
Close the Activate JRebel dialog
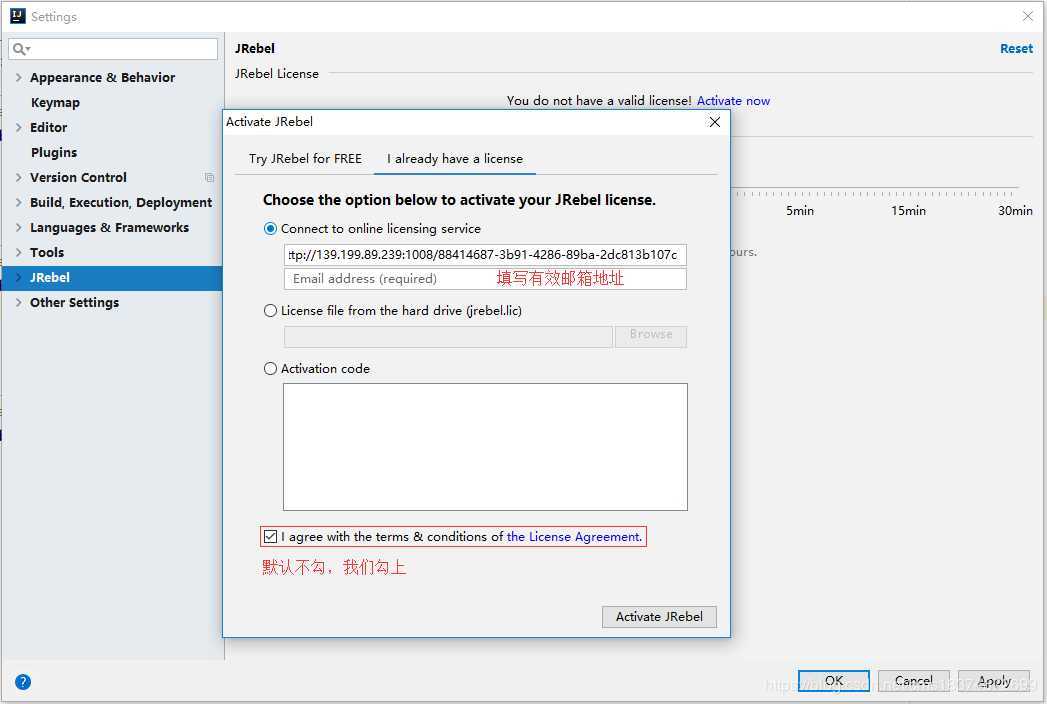(714, 122)
